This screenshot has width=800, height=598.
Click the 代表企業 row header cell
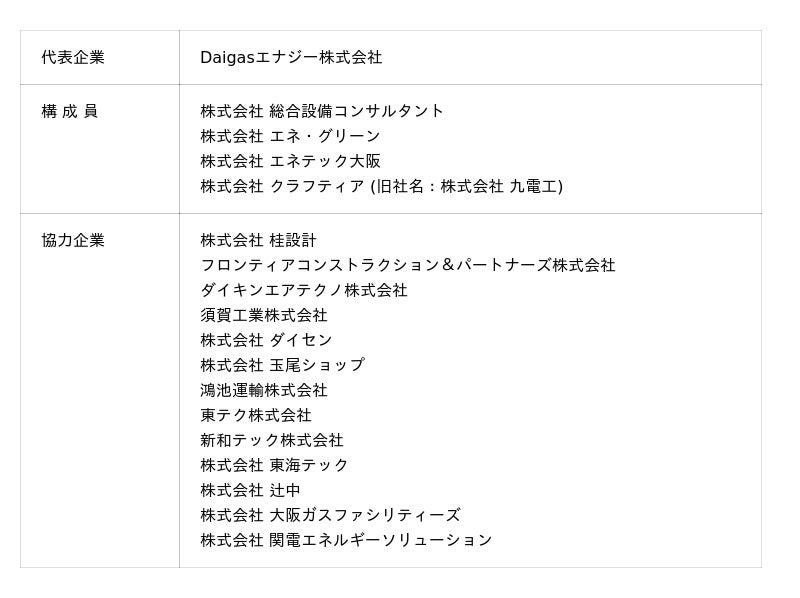click(x=73, y=58)
